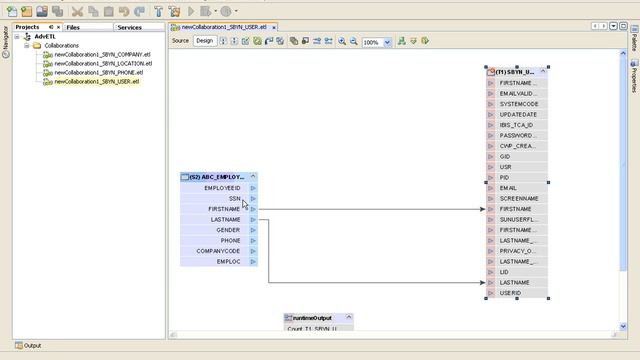This screenshot has width=640, height=360.
Task: Click the Open Project toolbar icon
Action: point(42,11)
